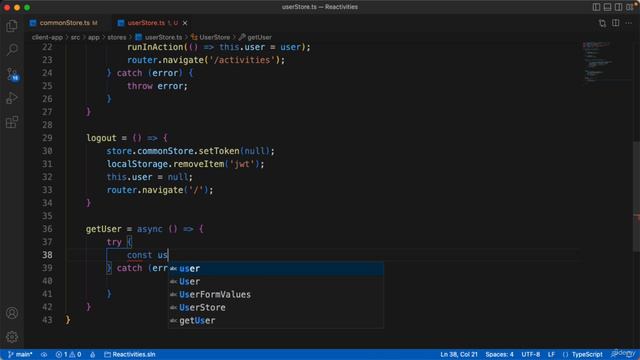Open Source Control view with pending changes

click(x=12, y=74)
